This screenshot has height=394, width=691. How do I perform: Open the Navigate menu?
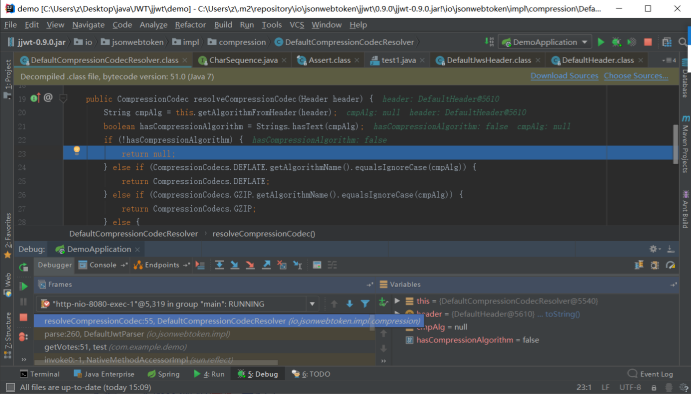89,25
